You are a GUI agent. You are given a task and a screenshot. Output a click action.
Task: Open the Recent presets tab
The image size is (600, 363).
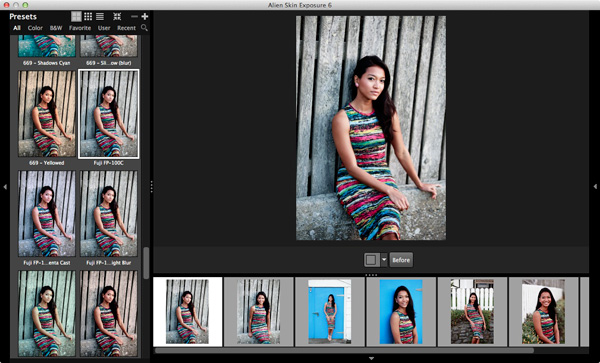tap(126, 28)
